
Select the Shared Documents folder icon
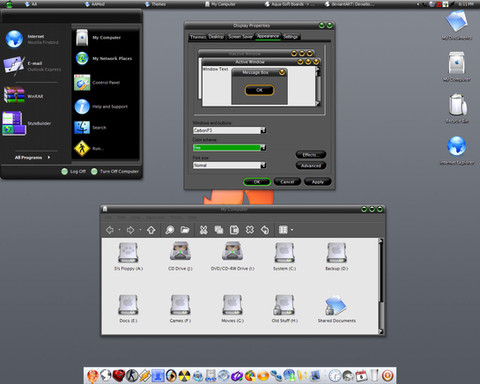click(335, 305)
